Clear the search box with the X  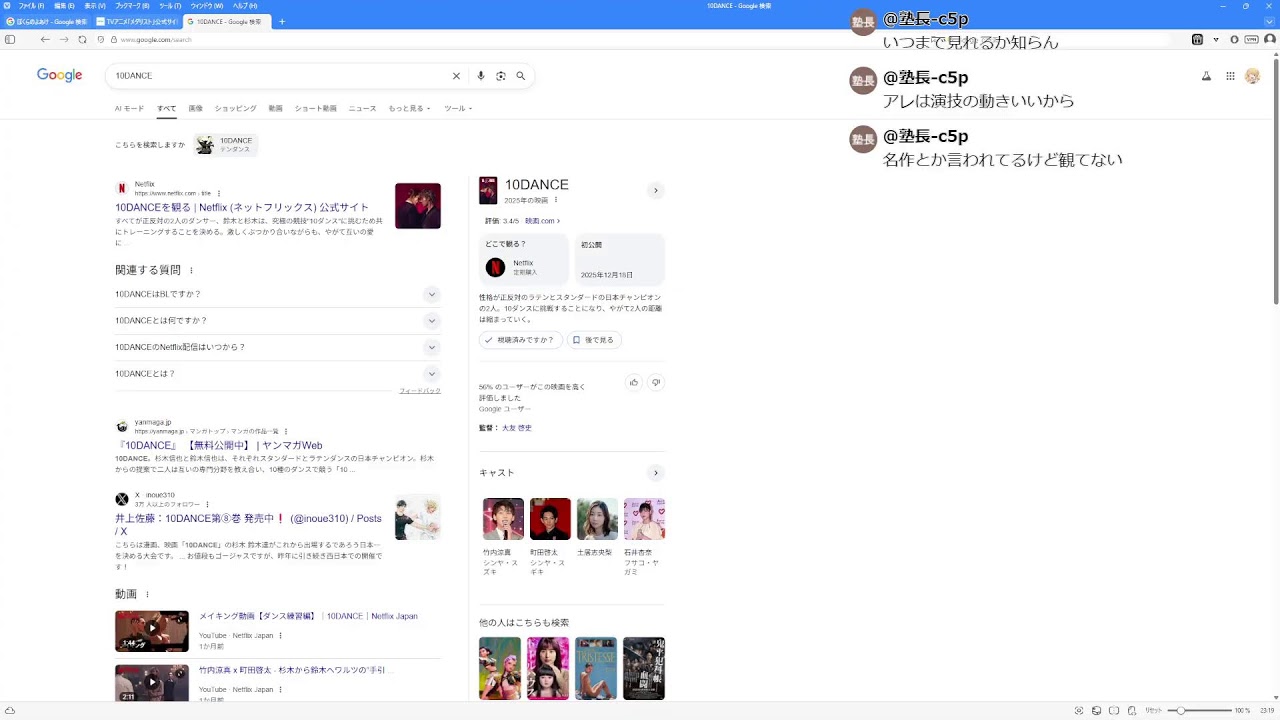pos(456,76)
